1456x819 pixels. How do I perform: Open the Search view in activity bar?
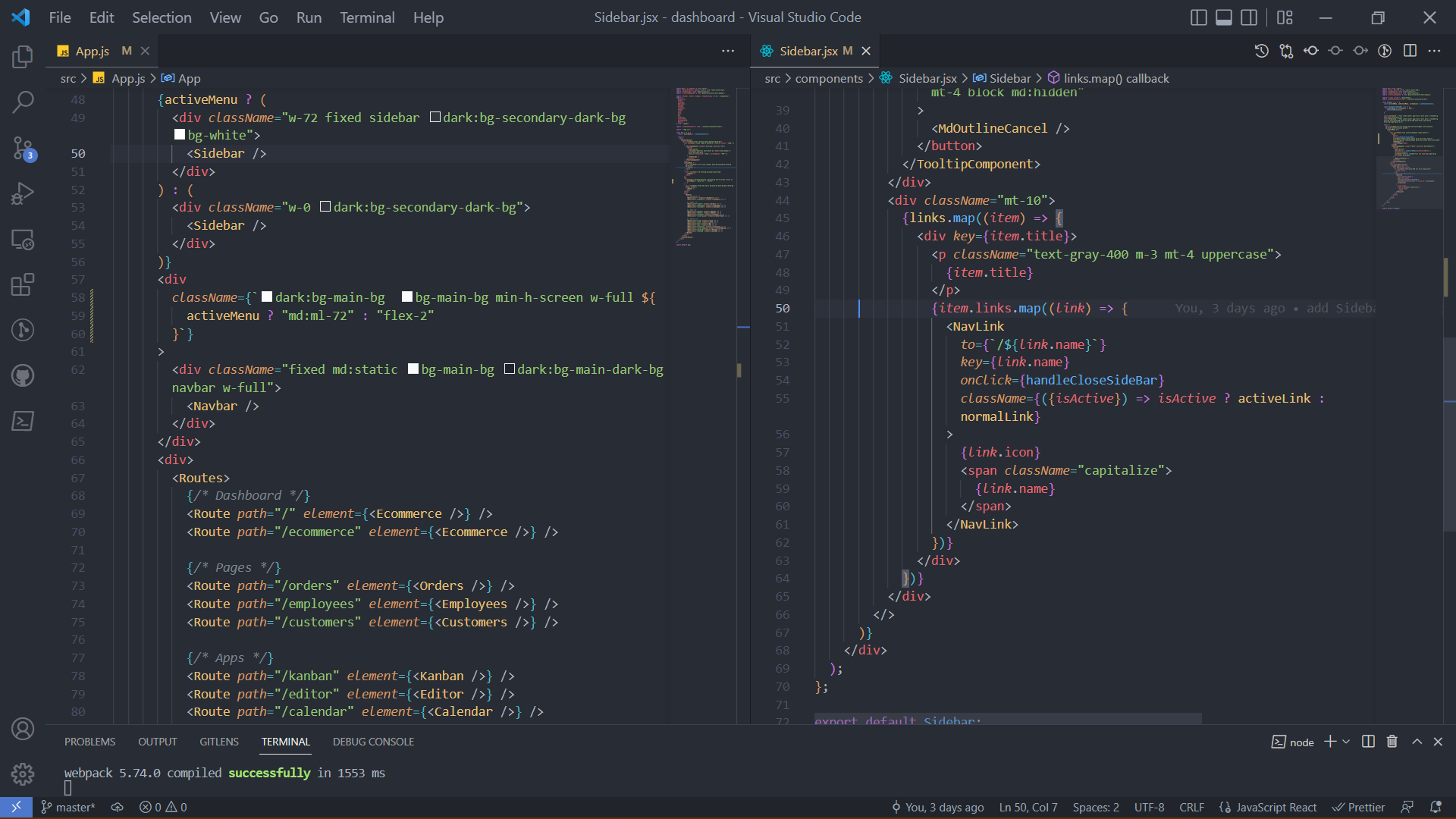(x=23, y=102)
